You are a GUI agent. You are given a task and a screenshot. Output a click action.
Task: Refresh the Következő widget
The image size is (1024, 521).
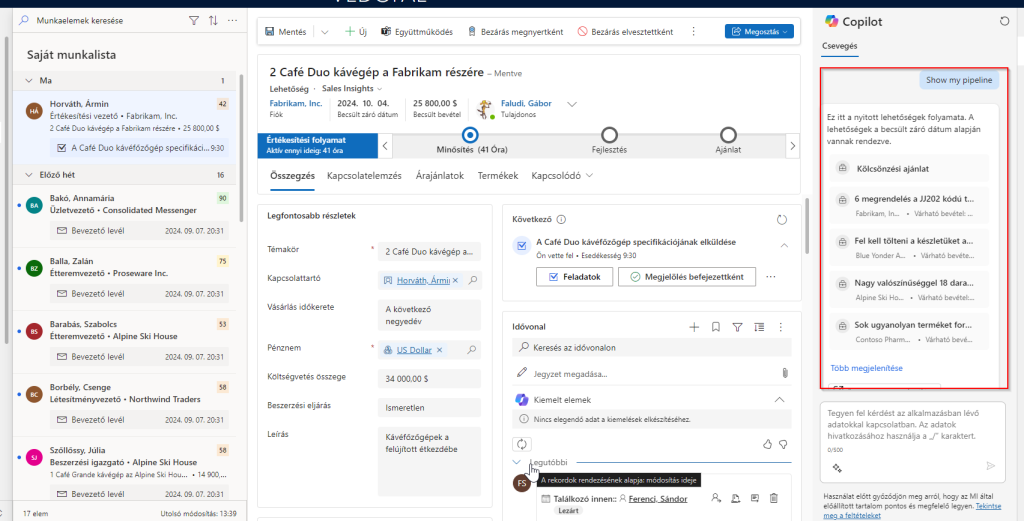click(782, 220)
